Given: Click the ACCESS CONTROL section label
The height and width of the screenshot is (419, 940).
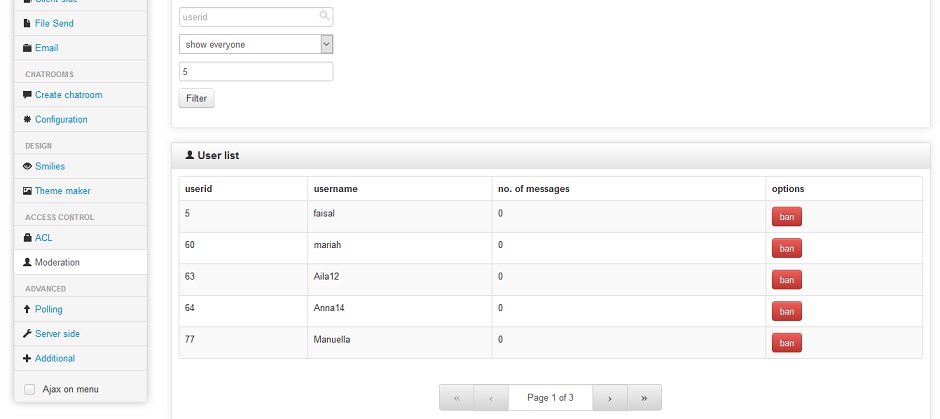Looking at the screenshot, I should tap(59, 218).
